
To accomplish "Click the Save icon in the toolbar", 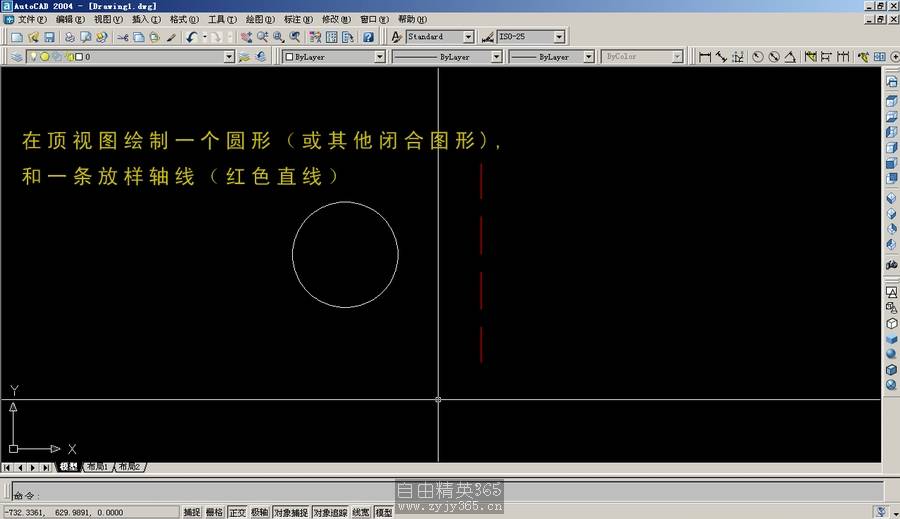I will tap(49, 37).
